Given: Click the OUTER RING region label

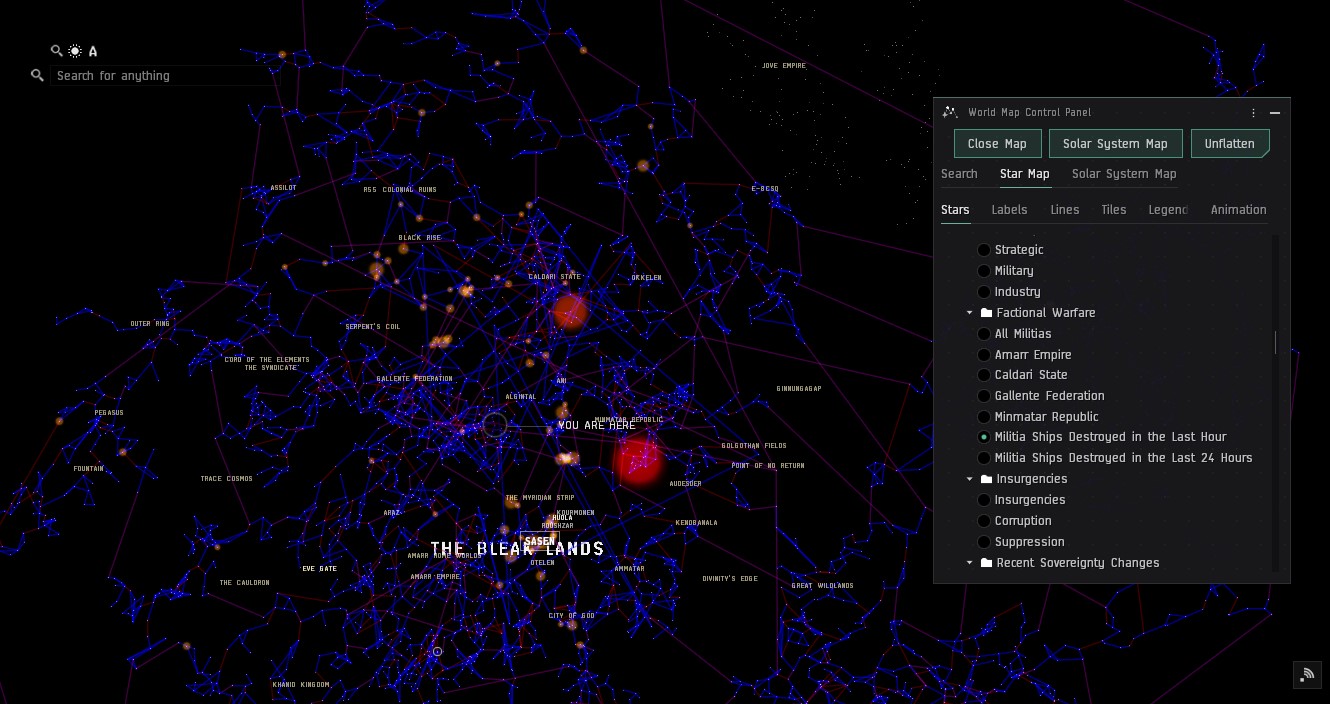Looking at the screenshot, I should click(x=150, y=324).
